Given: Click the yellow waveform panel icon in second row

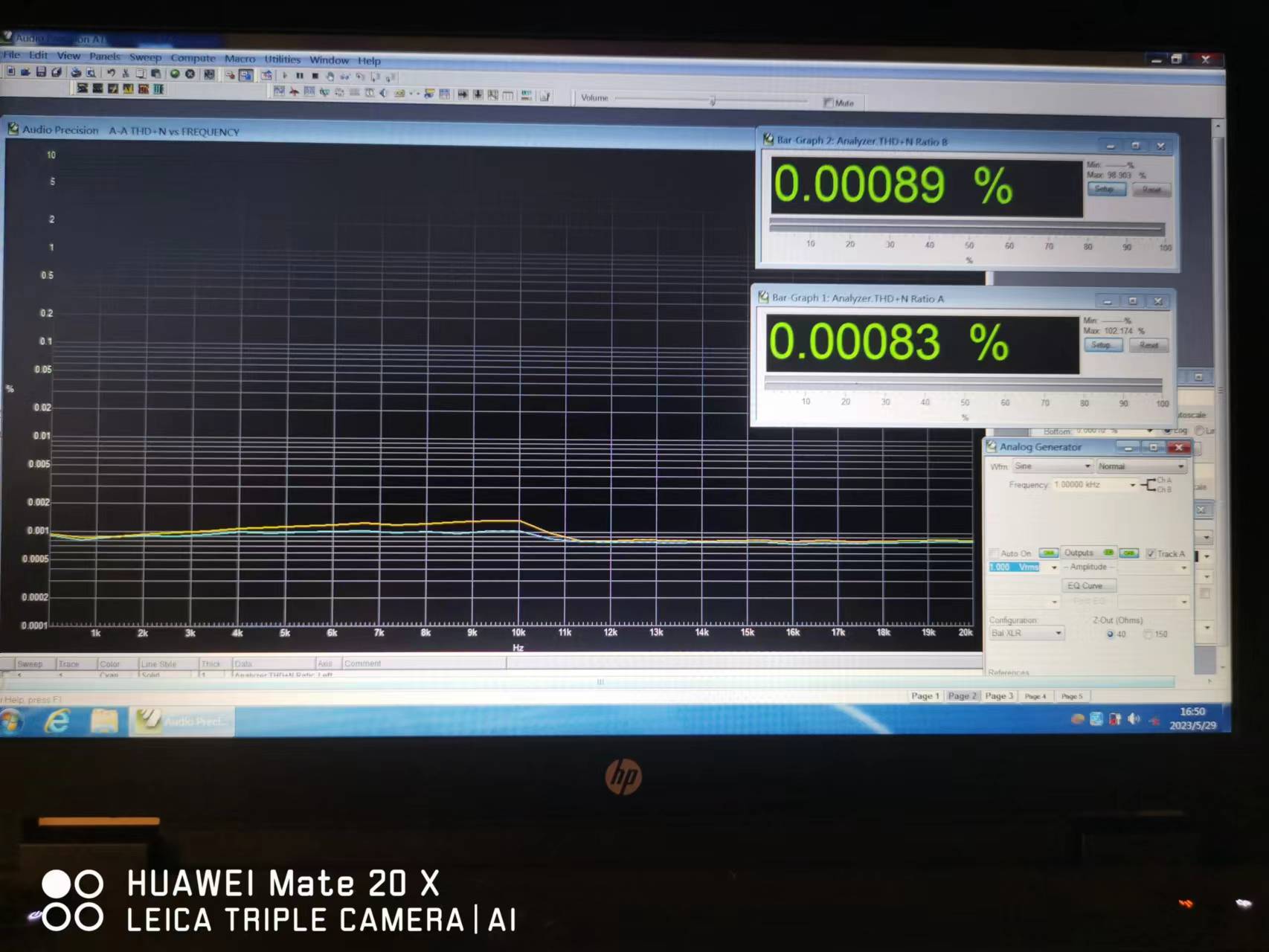Looking at the screenshot, I should coord(128,89).
